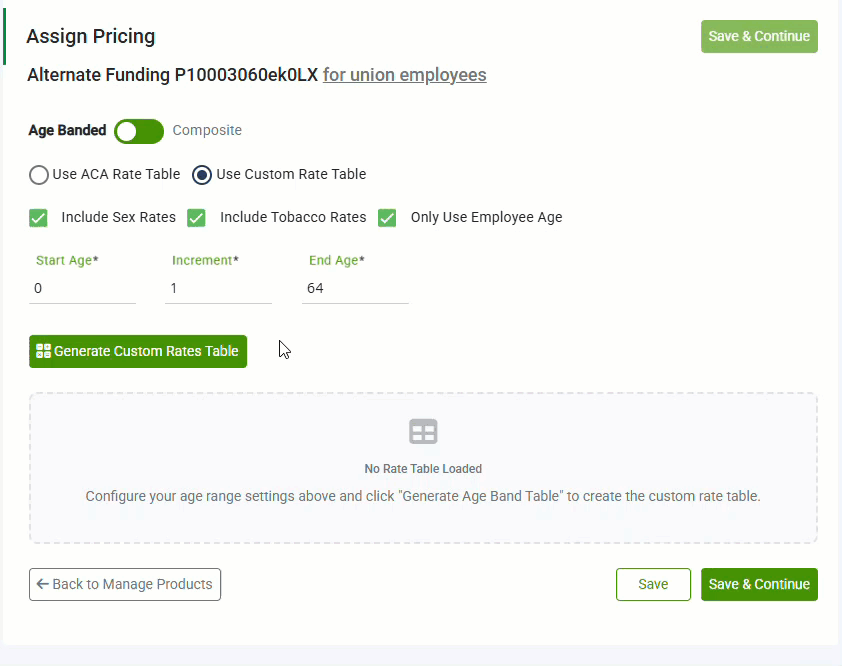Click Back to Manage Products
This screenshot has height=666, width=842.
[x=124, y=584]
